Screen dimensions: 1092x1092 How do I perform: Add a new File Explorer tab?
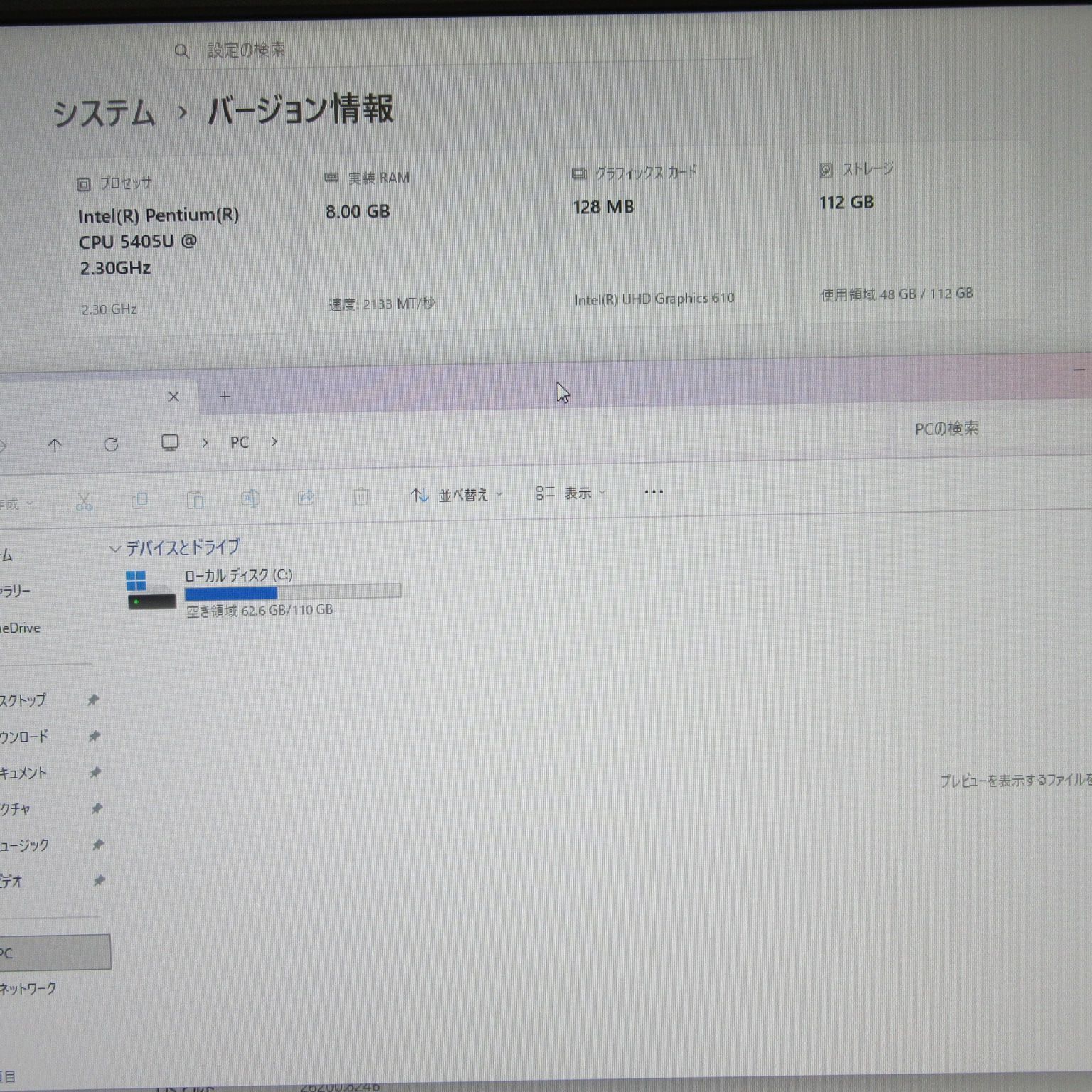(x=225, y=397)
